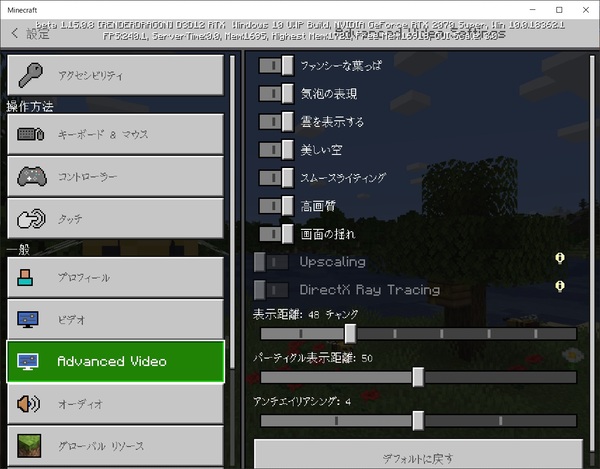Click the DirectX Ray Tracing label text
The image size is (600, 469).
tap(370, 290)
